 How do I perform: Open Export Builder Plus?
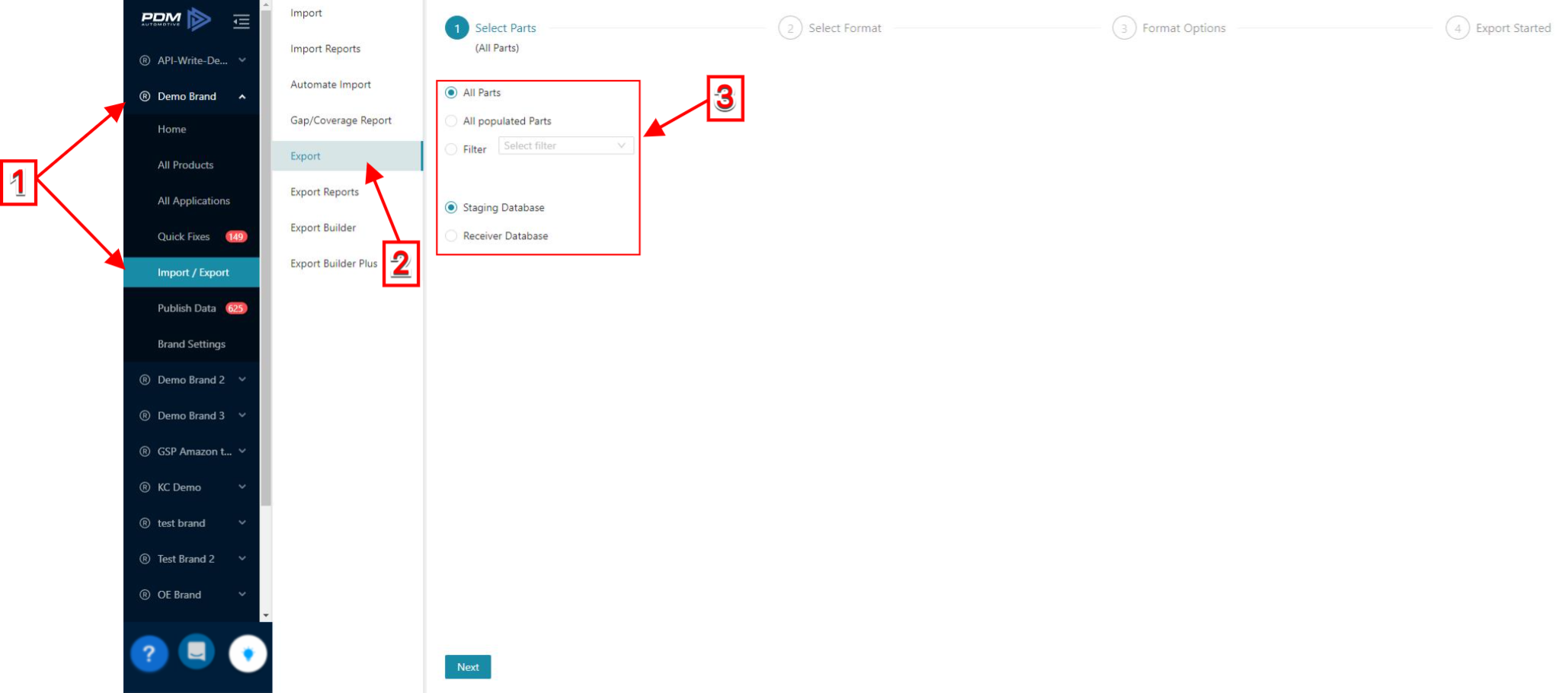point(334,263)
